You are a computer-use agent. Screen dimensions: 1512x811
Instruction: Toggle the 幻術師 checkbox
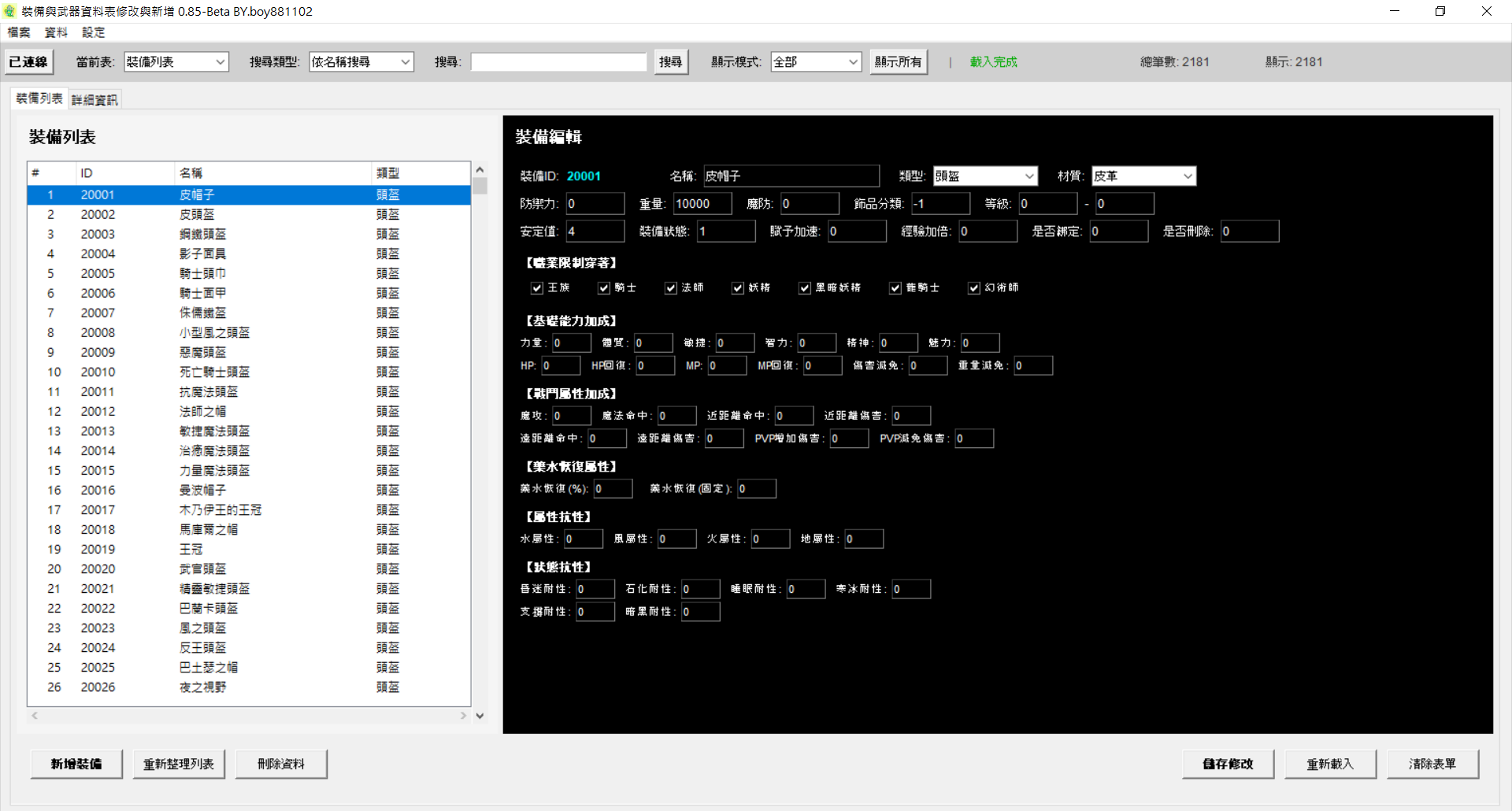974,288
